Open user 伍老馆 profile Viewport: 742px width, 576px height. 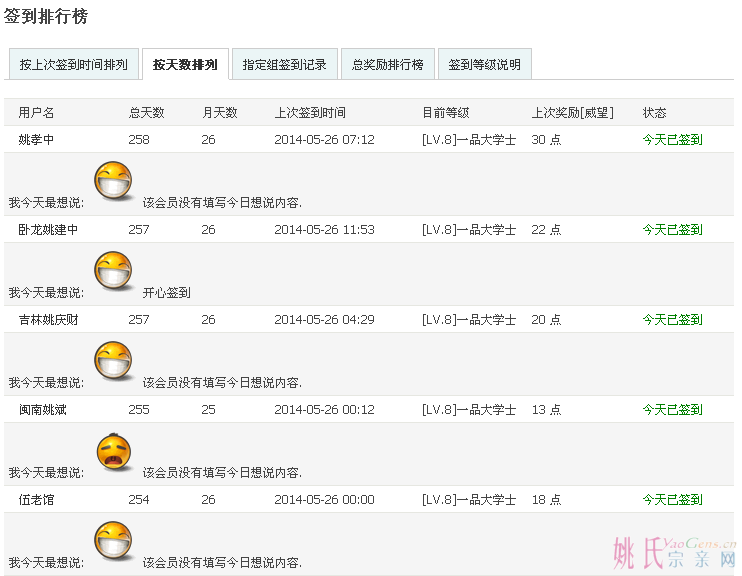[x=36, y=500]
